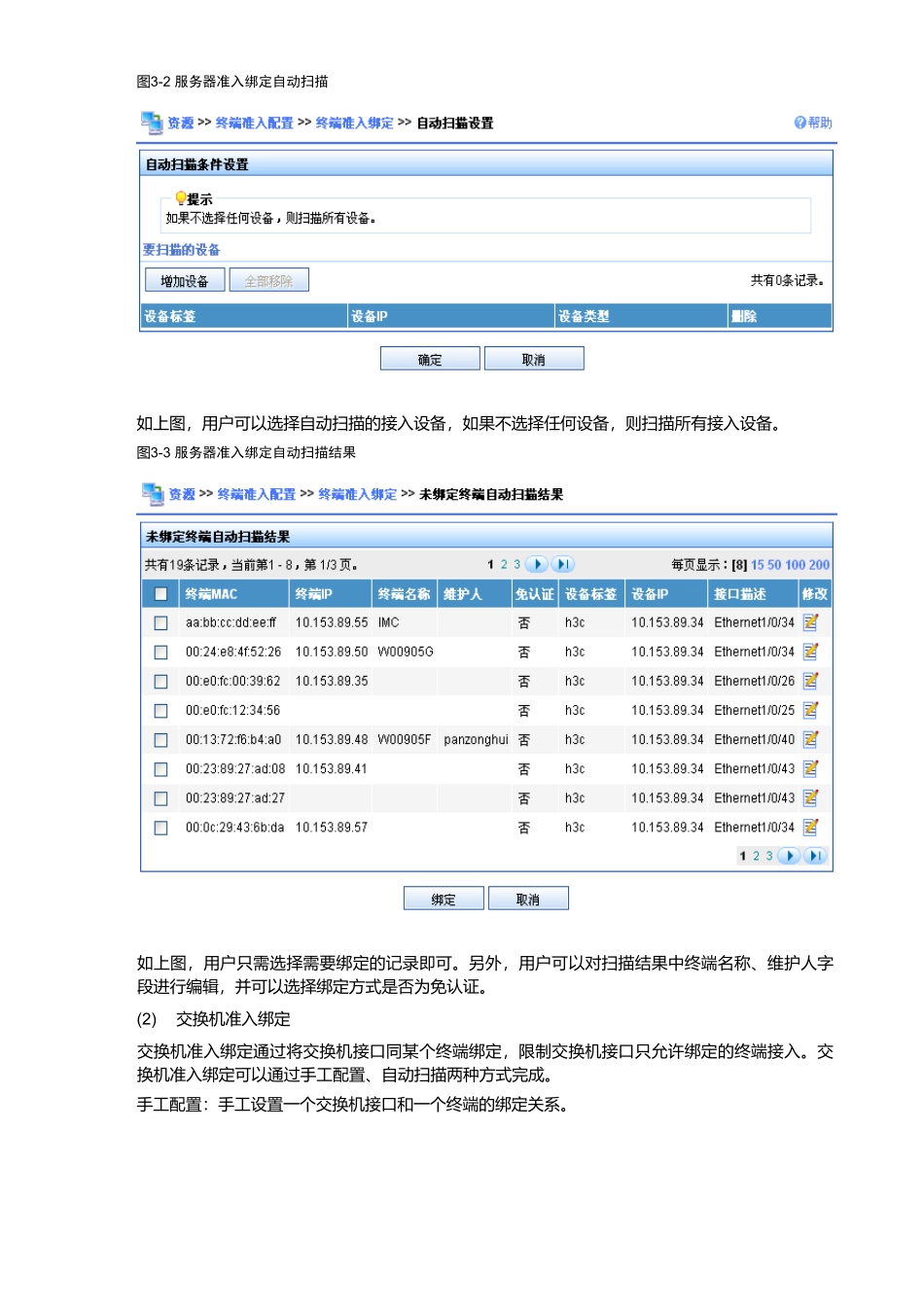Viewport: 924px width, 1307px height.
Task: Go to page 2 in the top pager
Action: coord(504,564)
